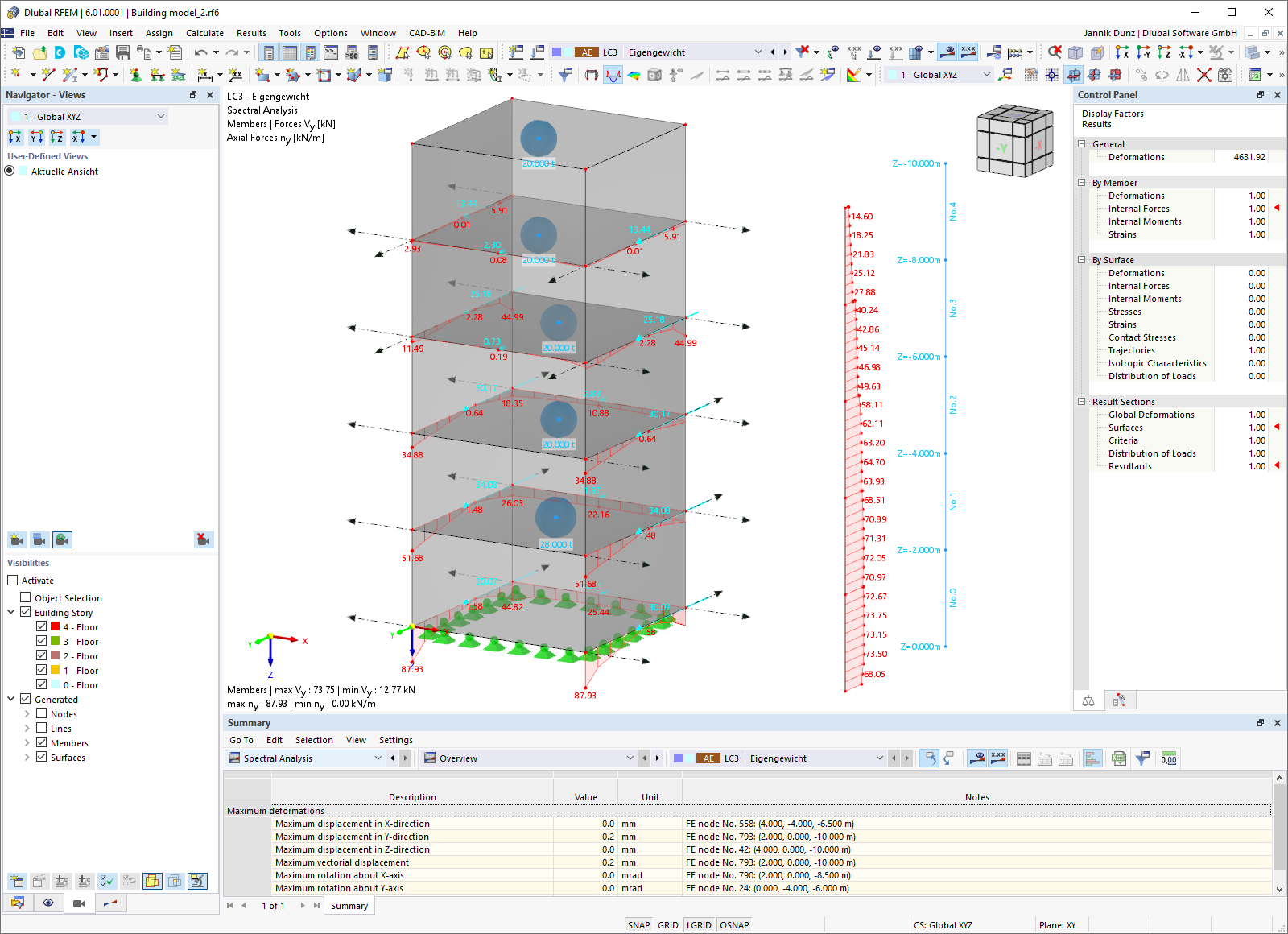Screen dimensions: 1288x934
Task: Toggle visibility of the 4 - Floor story
Action: [x=43, y=626]
